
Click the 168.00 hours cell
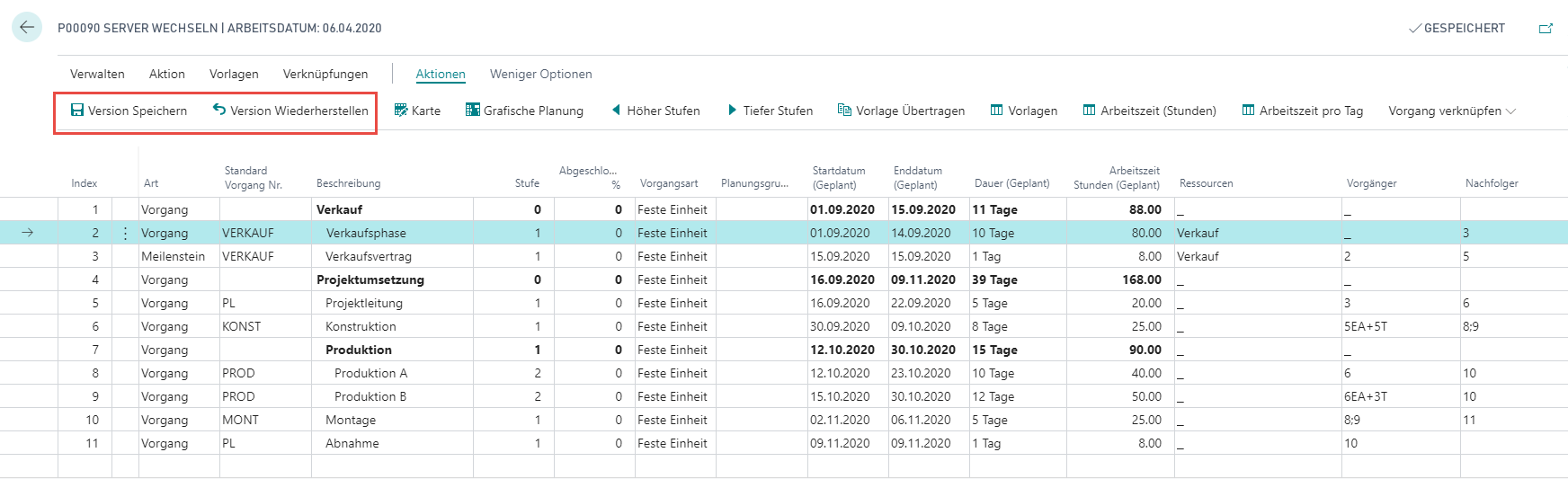click(x=1120, y=279)
